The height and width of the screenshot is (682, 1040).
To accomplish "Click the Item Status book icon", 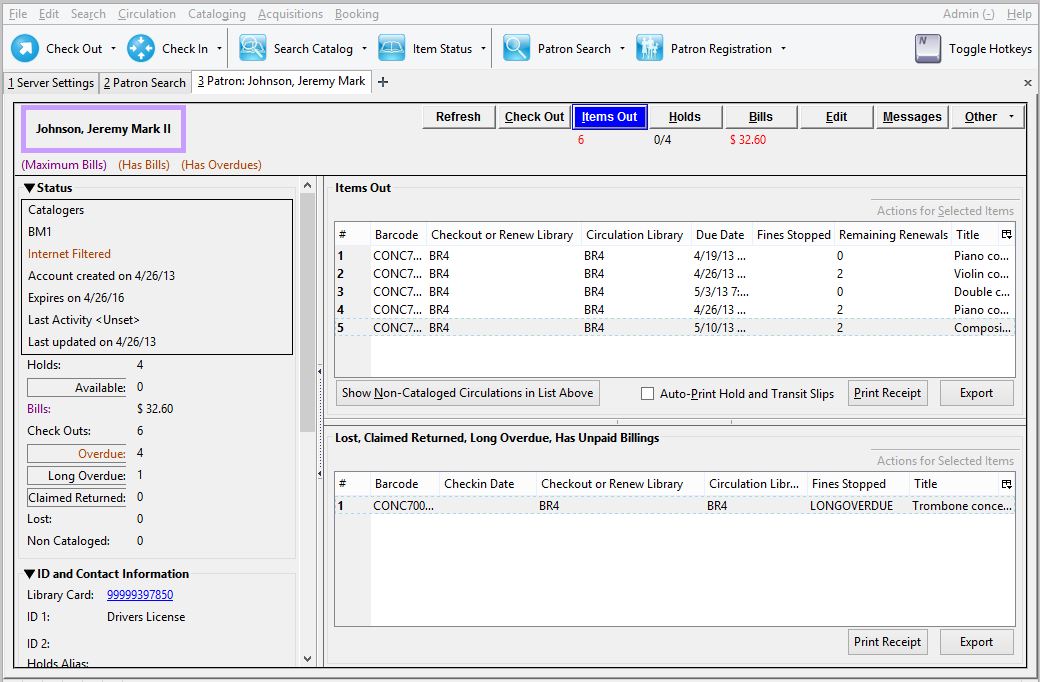I will 391,48.
